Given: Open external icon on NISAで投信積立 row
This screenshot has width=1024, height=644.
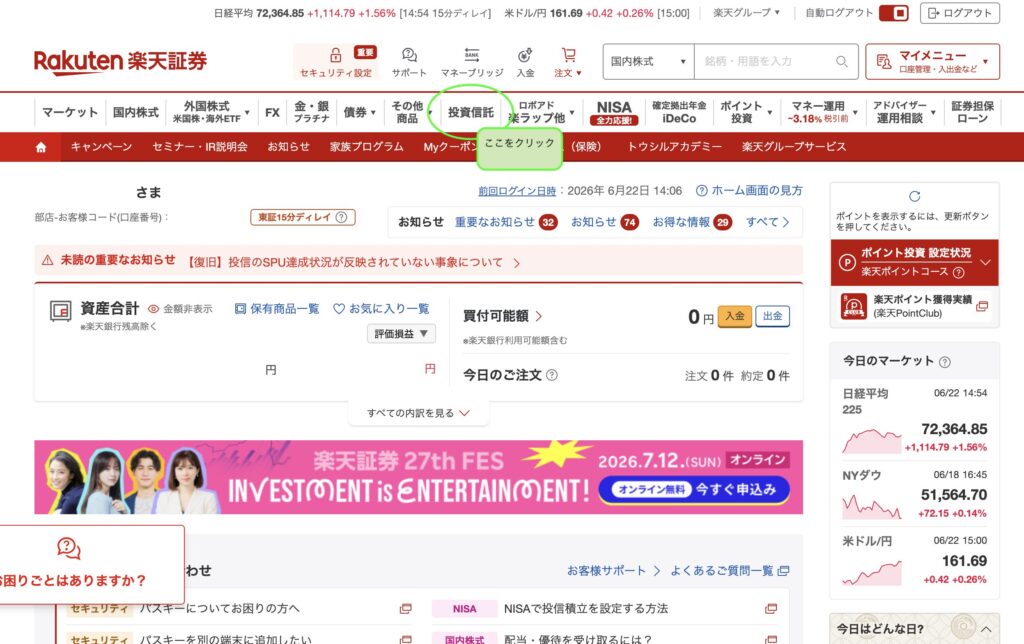Looking at the screenshot, I should tap(771, 609).
